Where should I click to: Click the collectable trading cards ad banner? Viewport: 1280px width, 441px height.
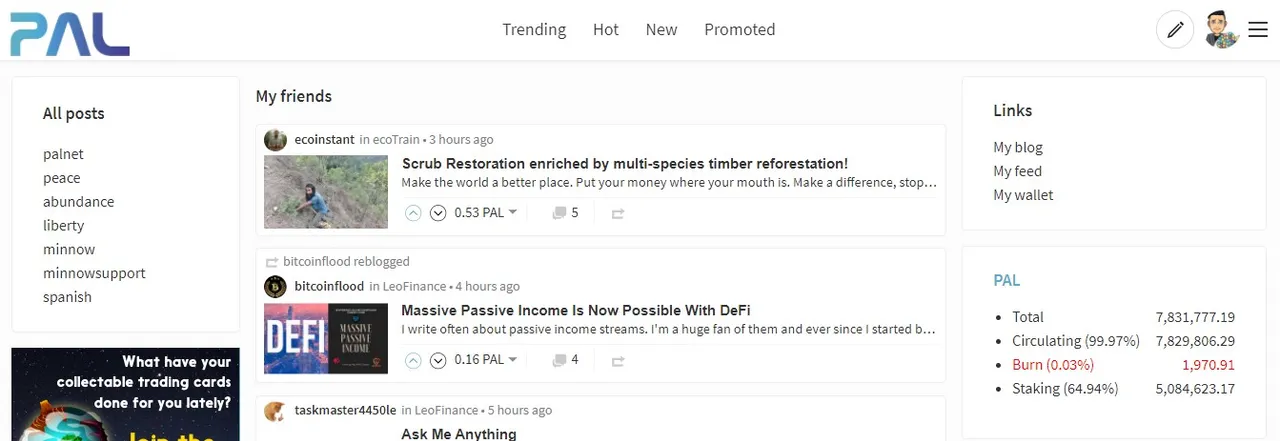126,394
